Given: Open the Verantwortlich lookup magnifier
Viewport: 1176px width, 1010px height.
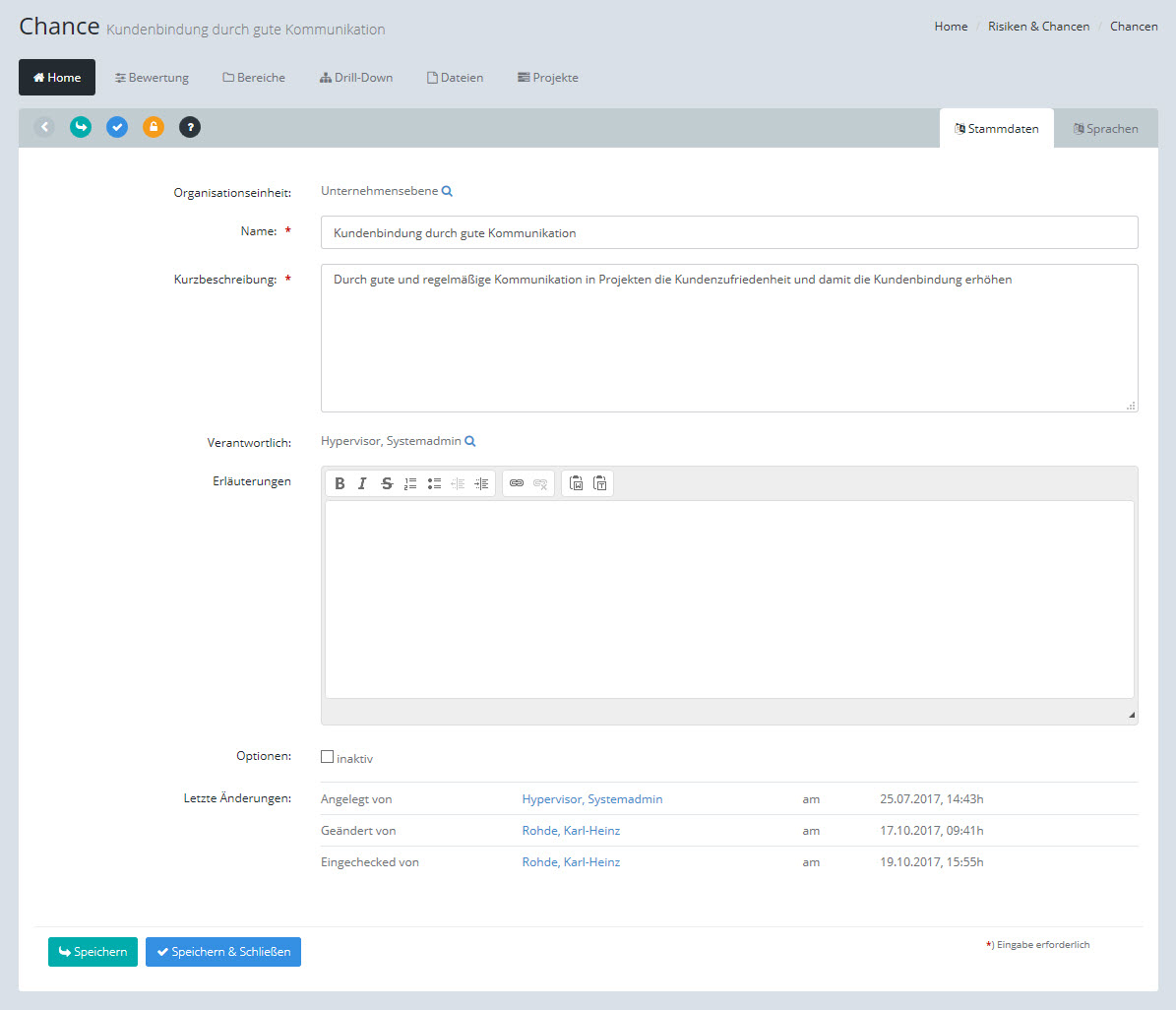Looking at the screenshot, I should [x=470, y=442].
